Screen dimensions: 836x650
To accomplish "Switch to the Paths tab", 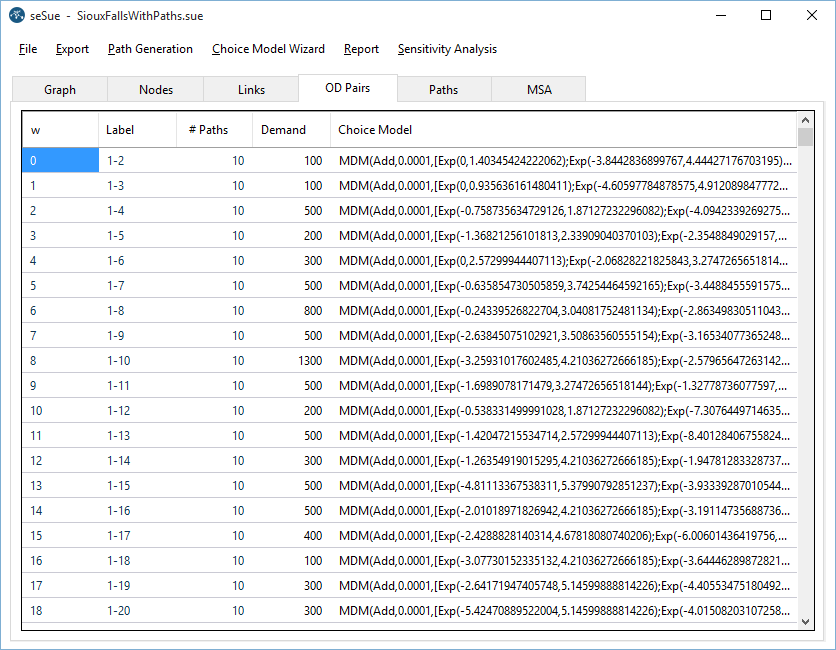I will (x=444, y=89).
